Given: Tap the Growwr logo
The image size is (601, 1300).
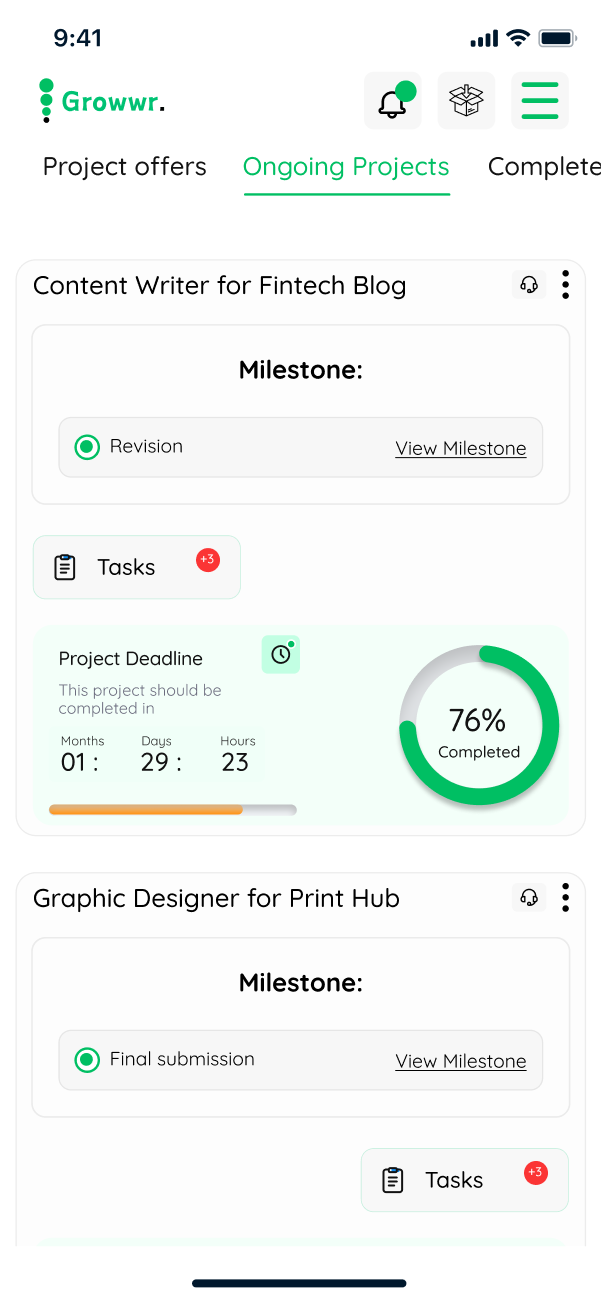Looking at the screenshot, I should [x=102, y=101].
